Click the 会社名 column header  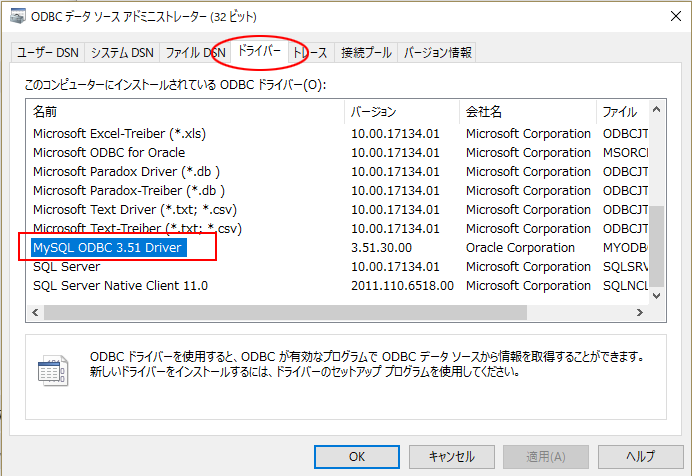(x=526, y=111)
